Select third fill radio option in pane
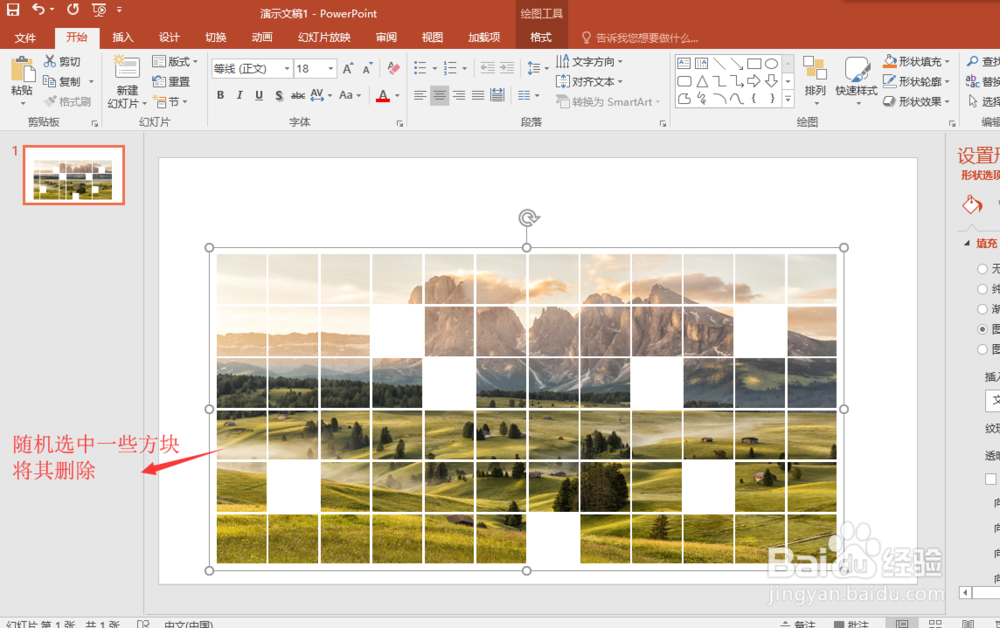The width and height of the screenshot is (1000, 628). coord(982,309)
